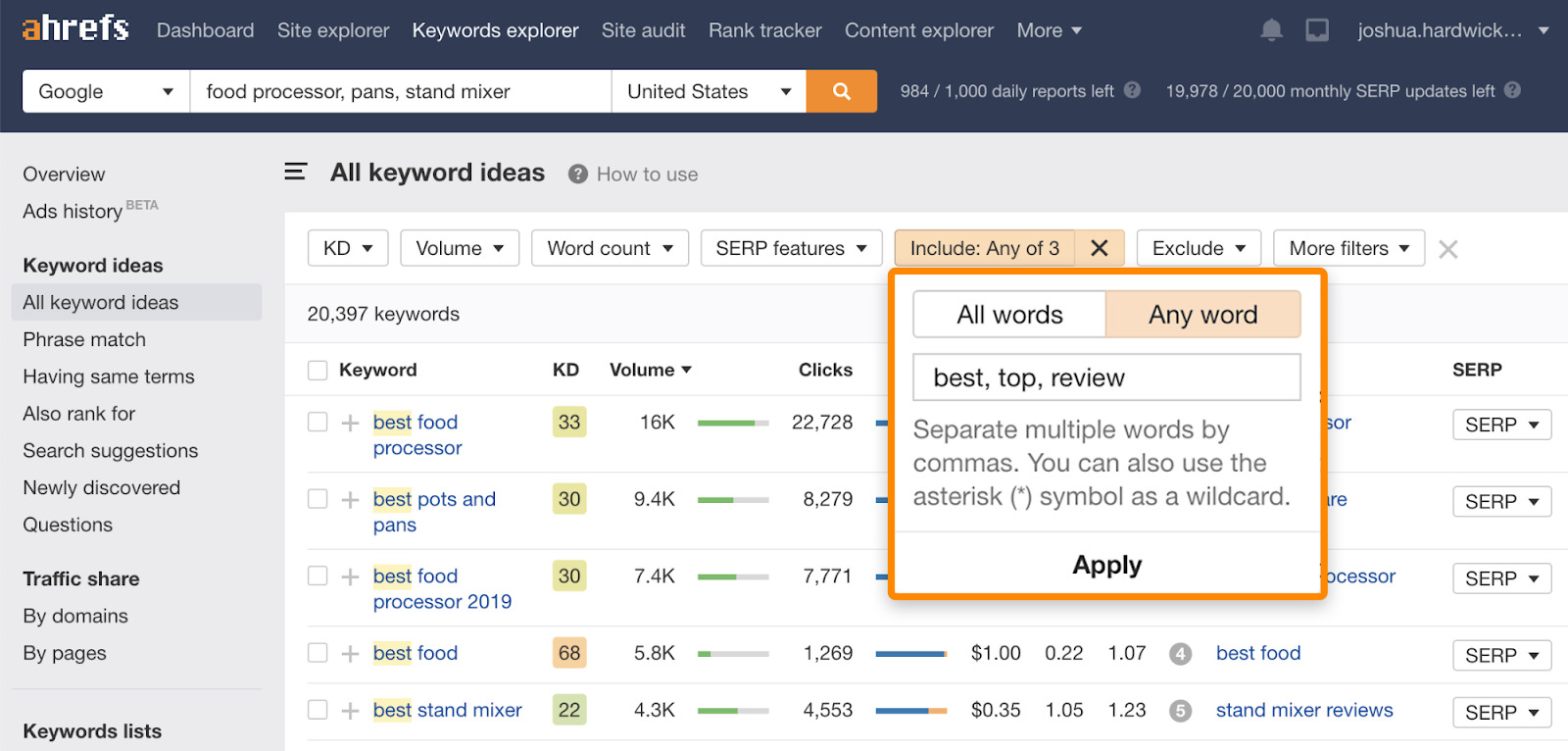Click the help icon next to daily reports left

(1132, 90)
